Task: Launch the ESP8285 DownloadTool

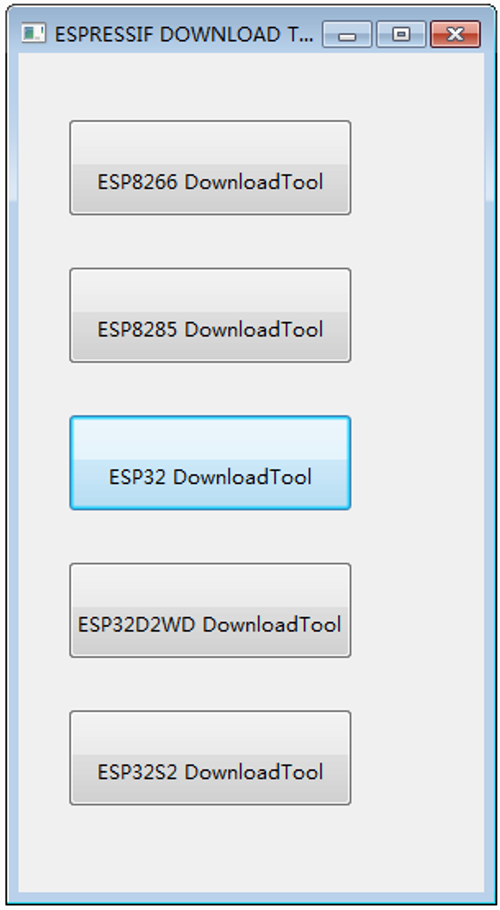Action: (x=210, y=315)
